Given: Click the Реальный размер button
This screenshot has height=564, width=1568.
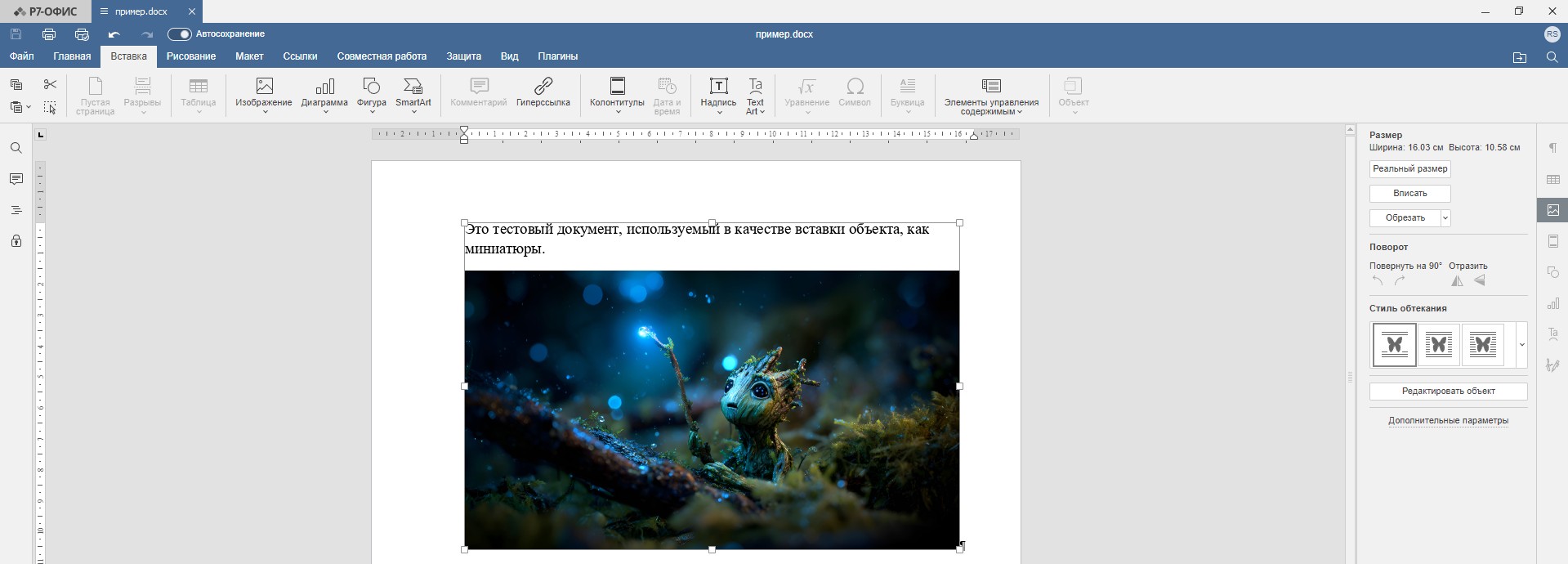Looking at the screenshot, I should coord(1409,169).
